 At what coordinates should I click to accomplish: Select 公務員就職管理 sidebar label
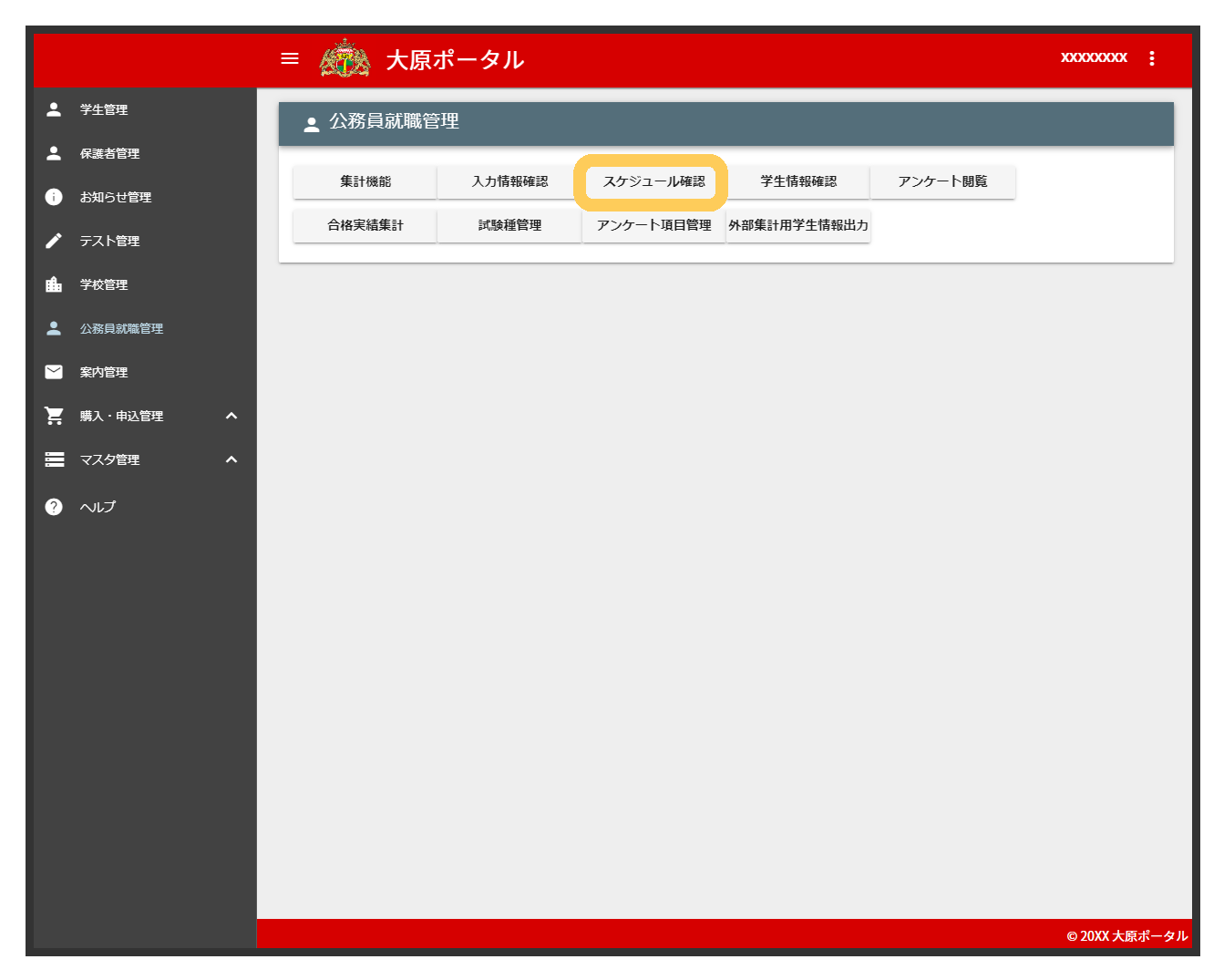pyautogui.click(x=121, y=328)
